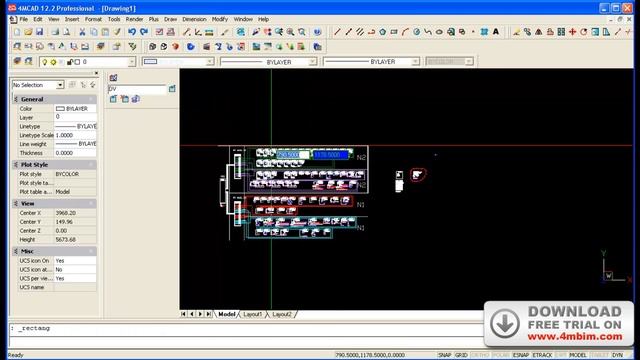
Task: Click the Print icon in the toolbar
Action: point(55,32)
